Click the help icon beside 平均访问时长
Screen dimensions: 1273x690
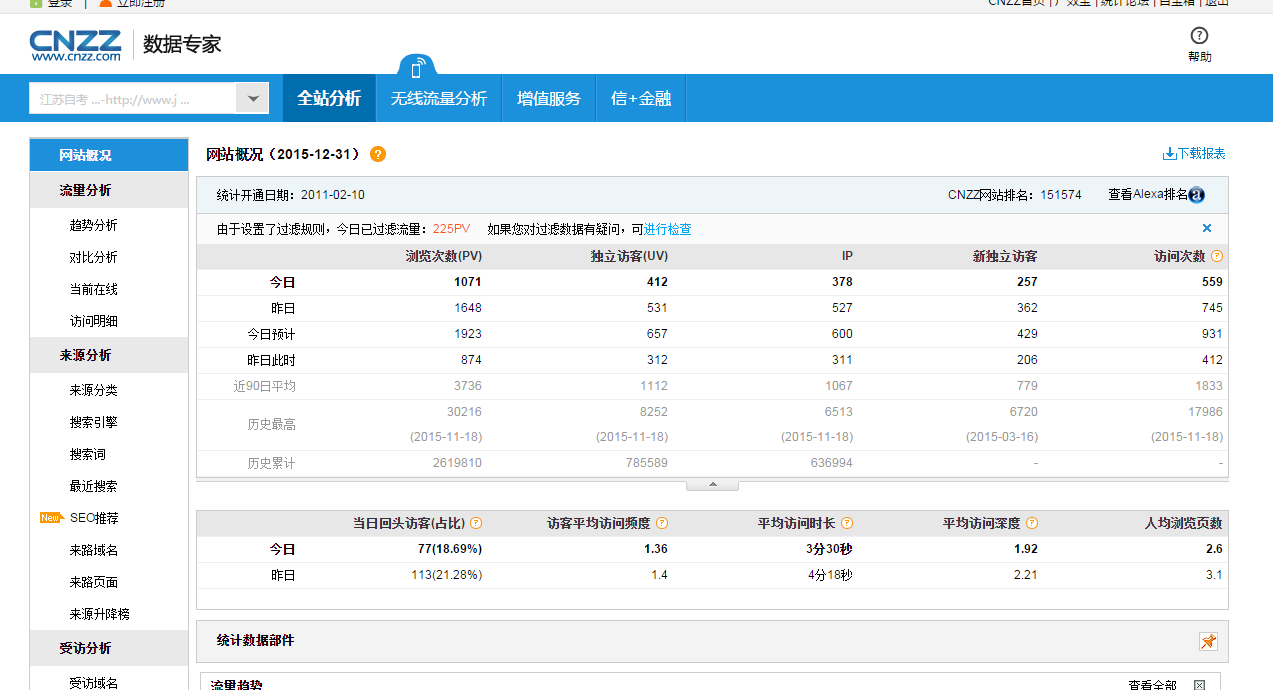(847, 523)
